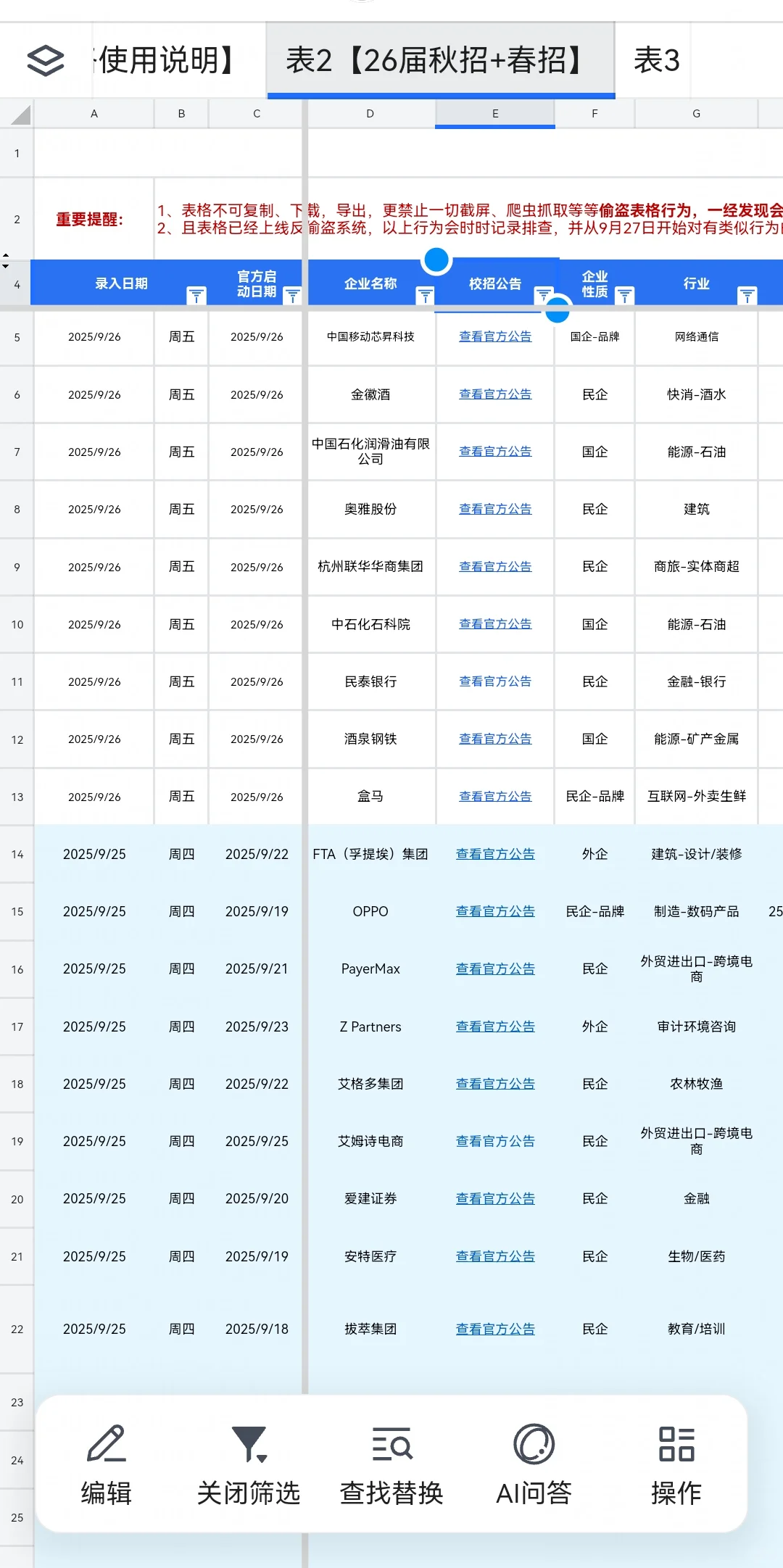Open 查看官方公告 link for FTA集团
This screenshot has width=783, height=1568.
(x=495, y=854)
